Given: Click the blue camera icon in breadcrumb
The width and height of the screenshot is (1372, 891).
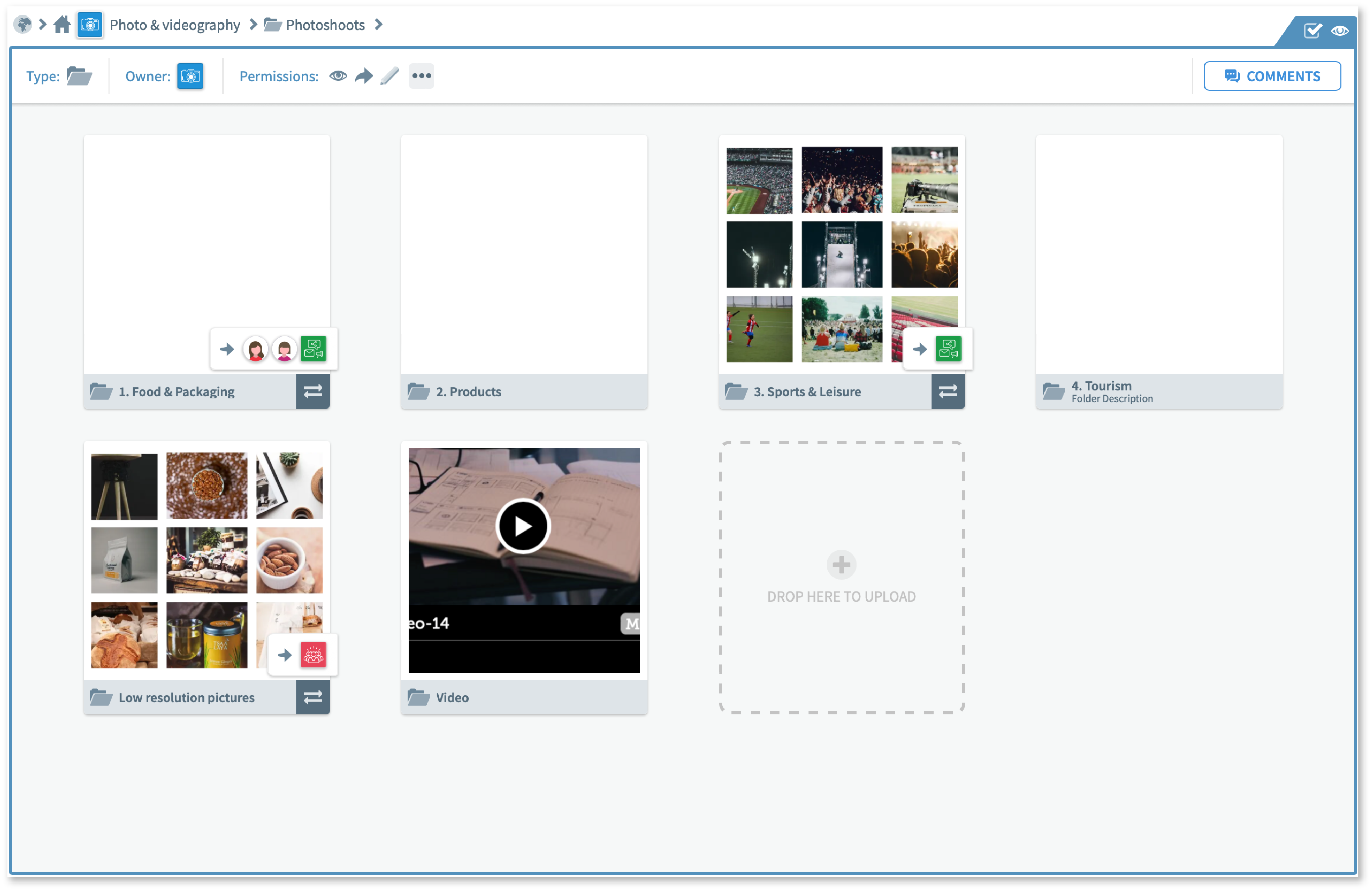Looking at the screenshot, I should click(90, 25).
